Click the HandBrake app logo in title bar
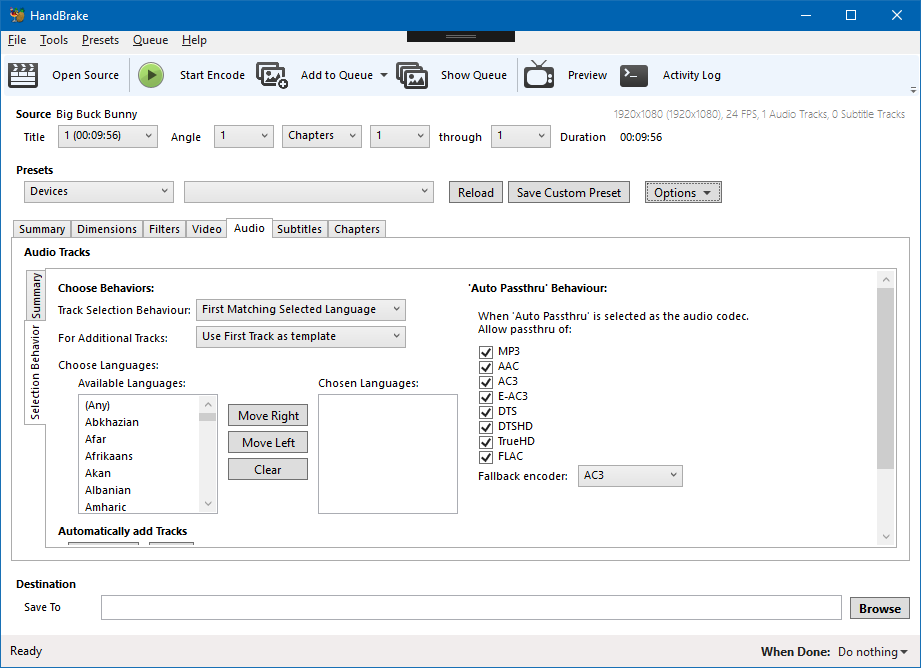Viewport: 921px width, 668px height. tap(17, 15)
